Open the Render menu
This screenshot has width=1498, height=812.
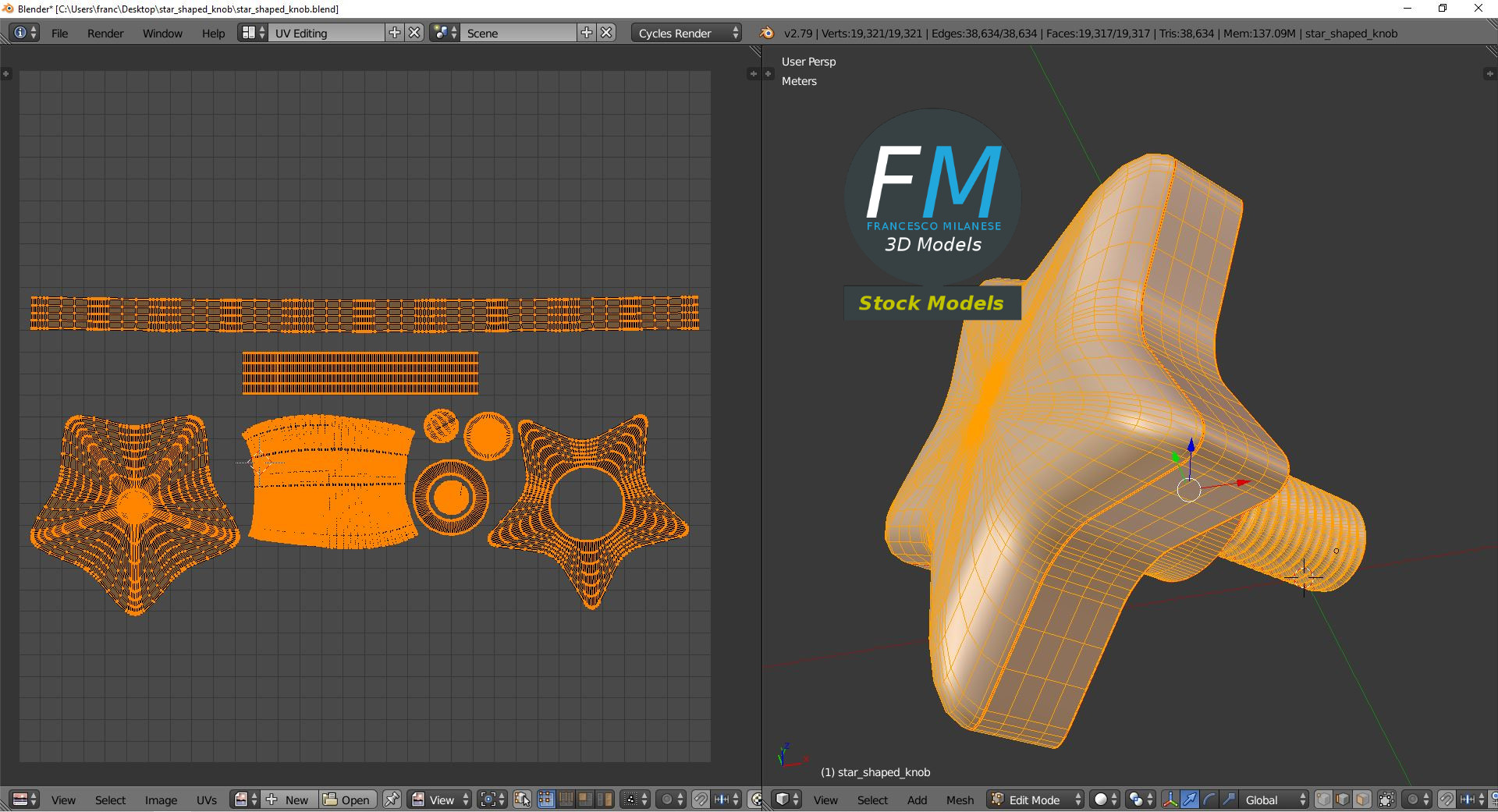pyautogui.click(x=105, y=33)
